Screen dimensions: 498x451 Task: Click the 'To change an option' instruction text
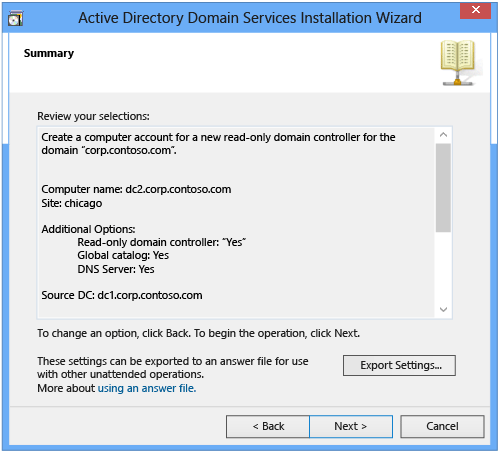(x=198, y=333)
